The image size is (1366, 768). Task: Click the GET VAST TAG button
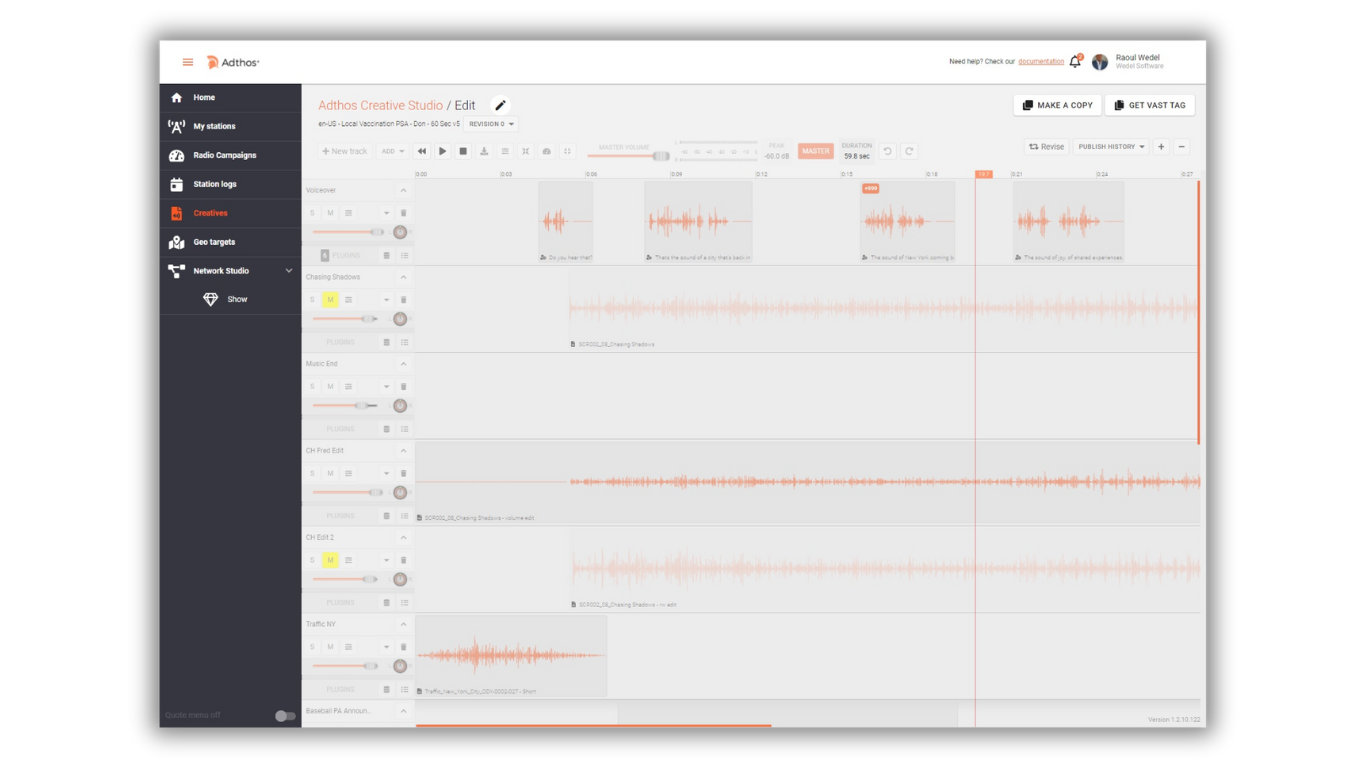click(1150, 105)
